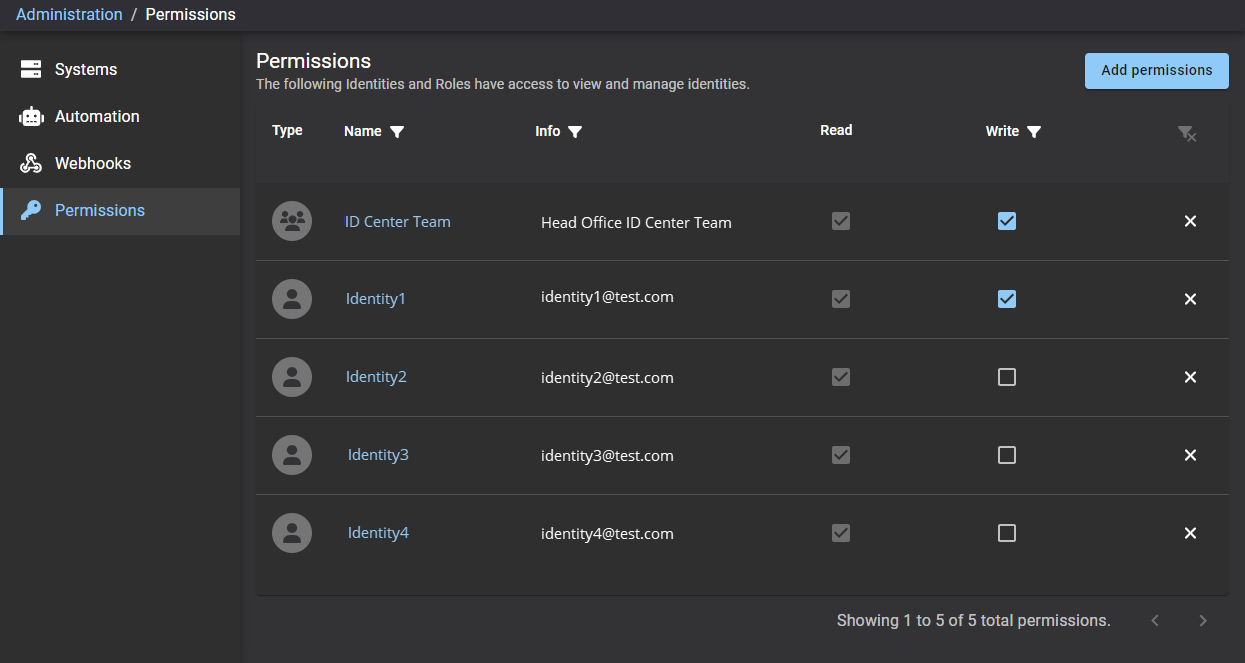
Task: Remove Identity2 using its X icon
Action: click(1190, 377)
